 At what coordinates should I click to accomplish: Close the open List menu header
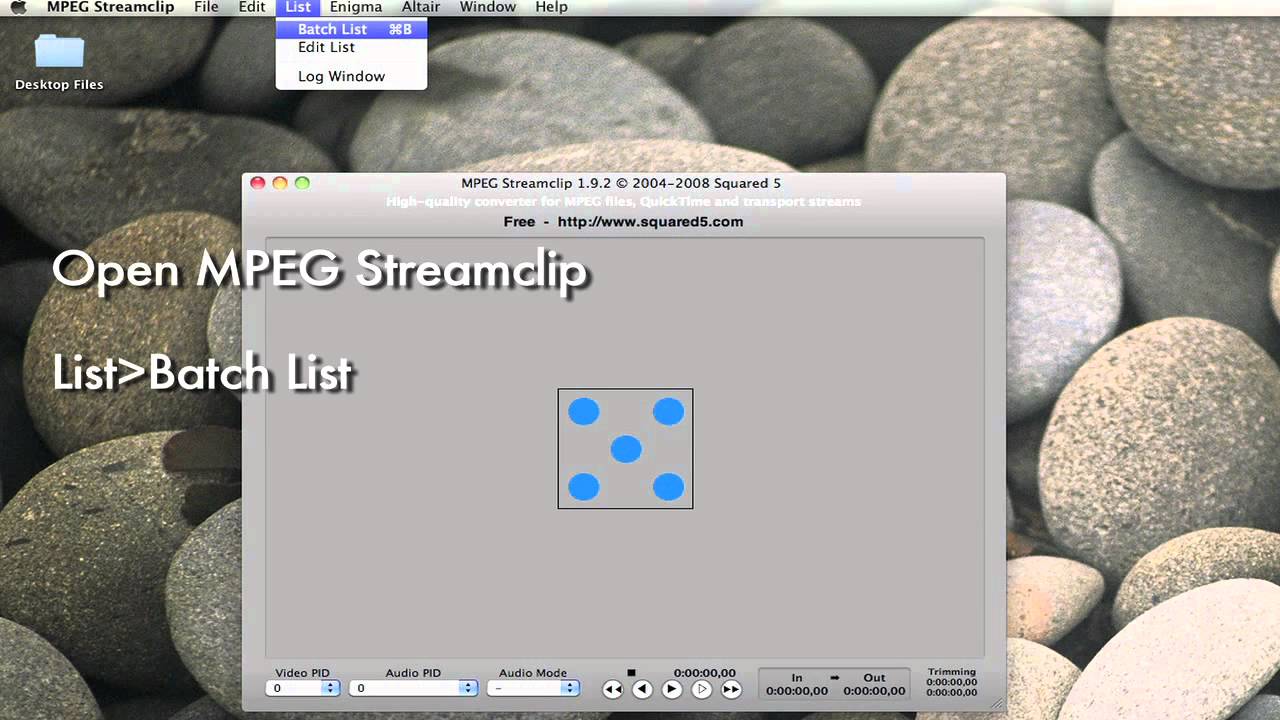coord(298,7)
